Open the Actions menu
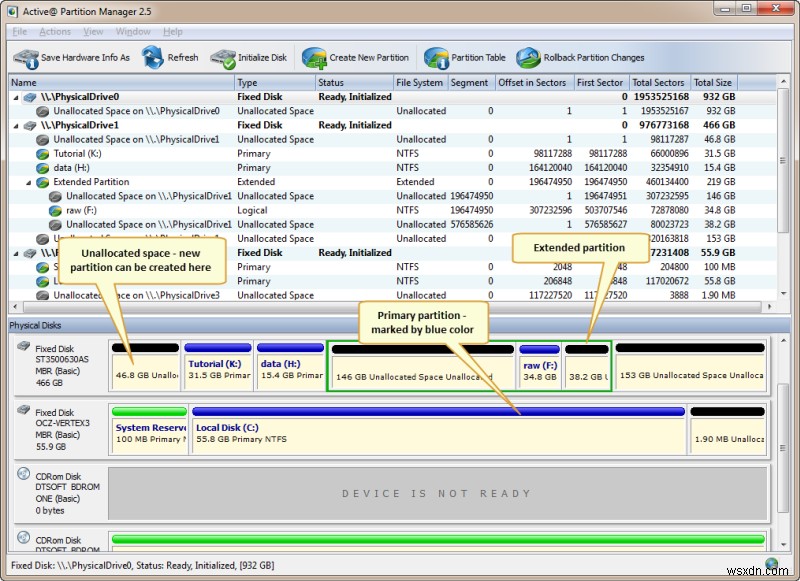Viewport: 800px width, 581px height. point(55,32)
